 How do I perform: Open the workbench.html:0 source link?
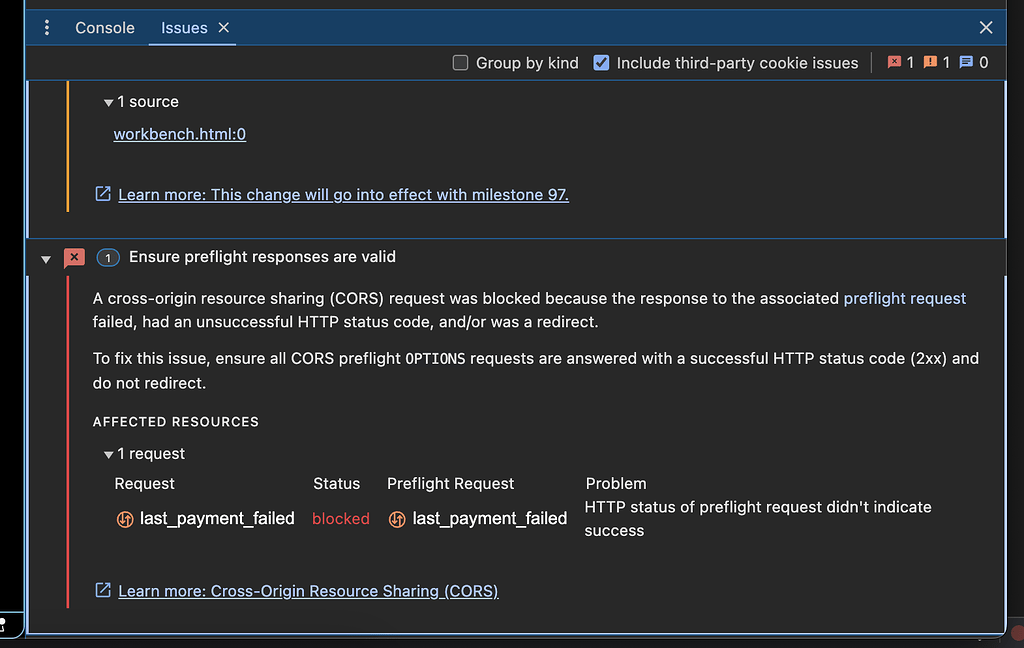tap(179, 133)
